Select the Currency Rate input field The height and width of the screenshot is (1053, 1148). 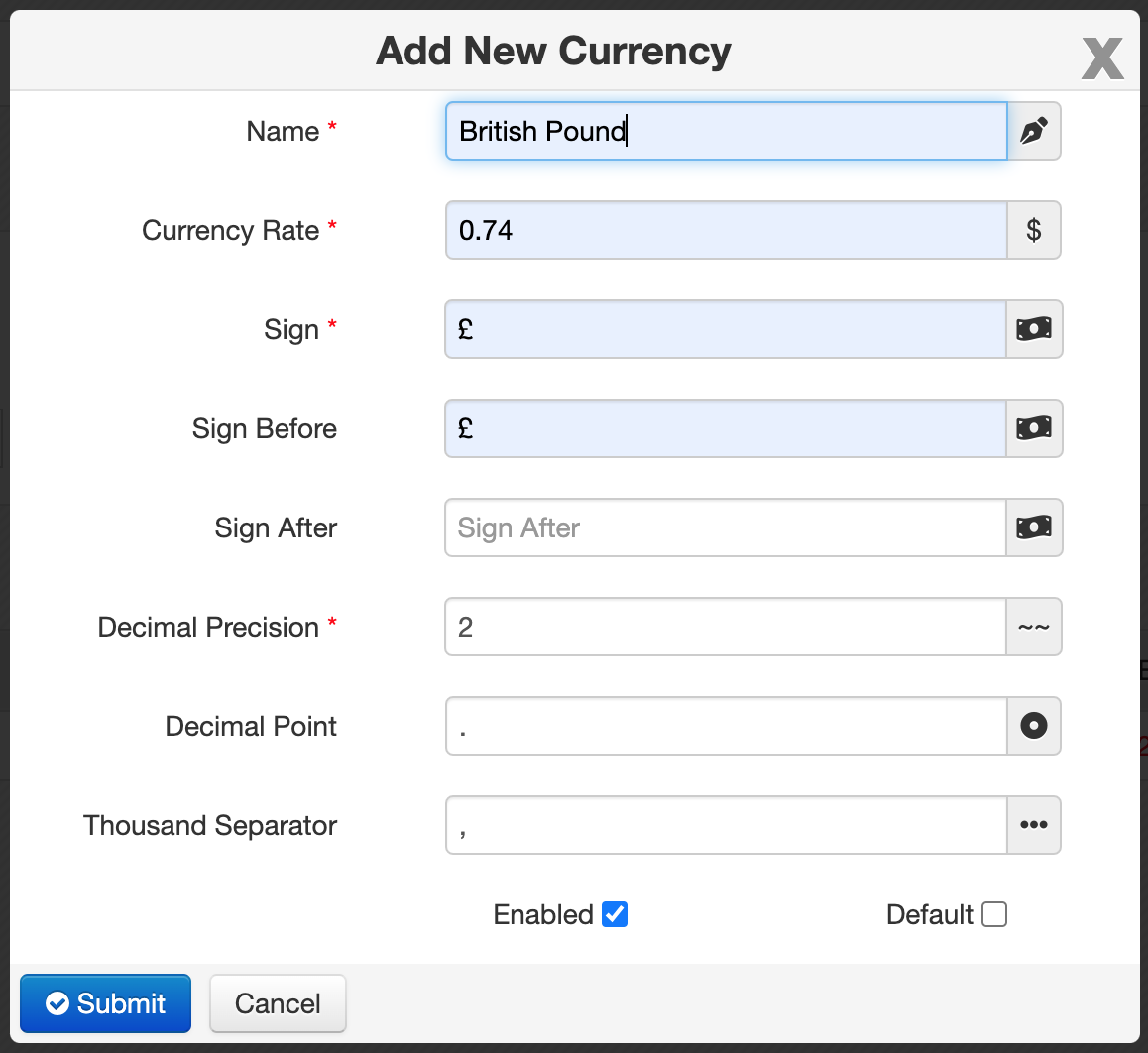click(727, 230)
